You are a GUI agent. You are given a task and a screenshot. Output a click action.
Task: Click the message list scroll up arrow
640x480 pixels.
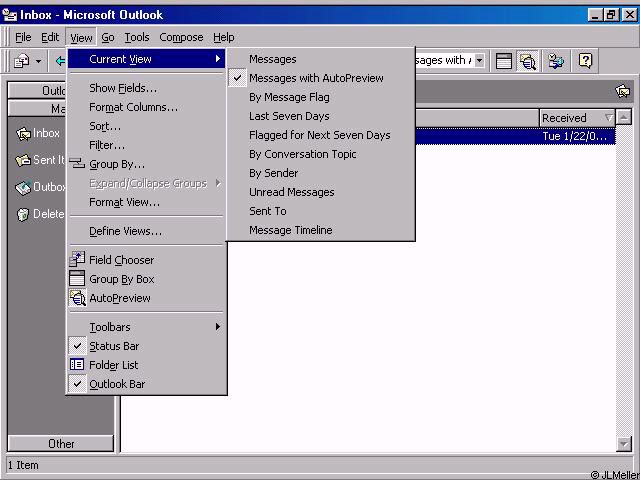tap(624, 118)
